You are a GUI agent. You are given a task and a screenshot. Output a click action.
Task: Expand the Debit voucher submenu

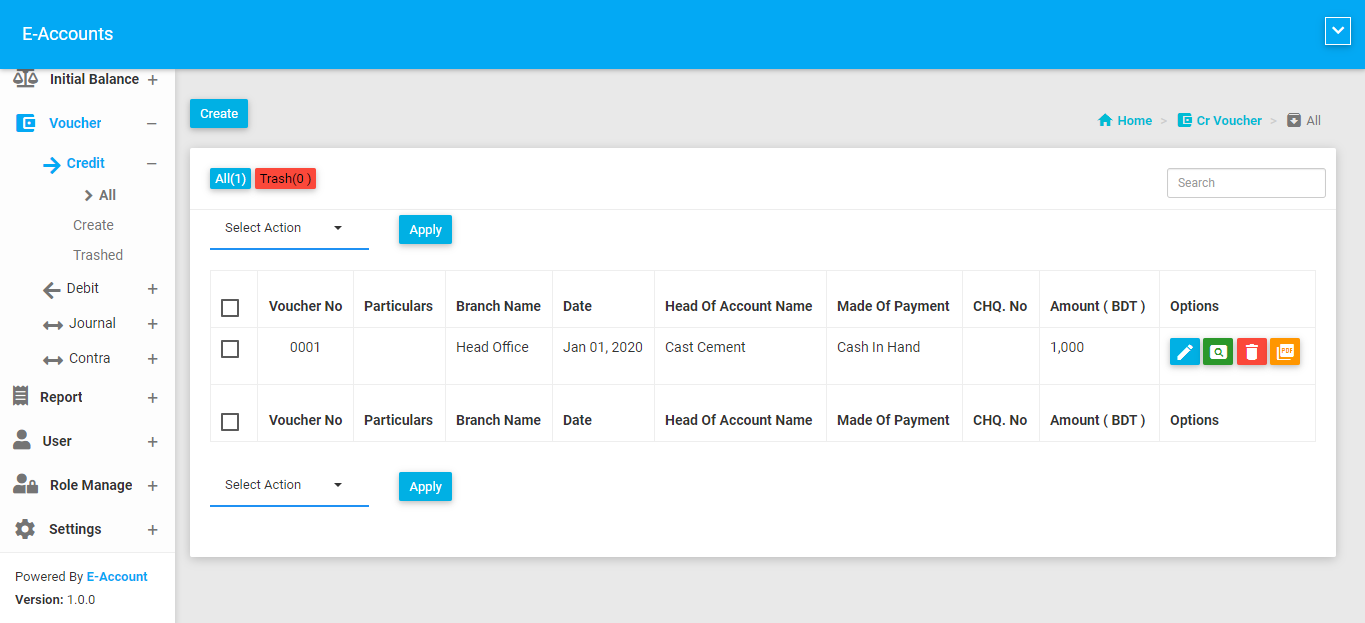152,289
